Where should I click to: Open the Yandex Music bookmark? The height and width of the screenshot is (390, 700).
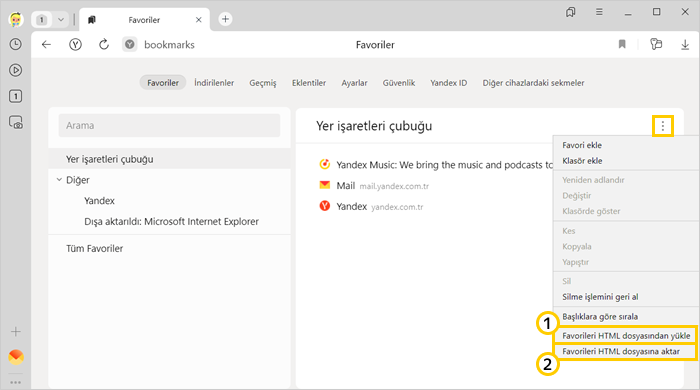click(435, 165)
